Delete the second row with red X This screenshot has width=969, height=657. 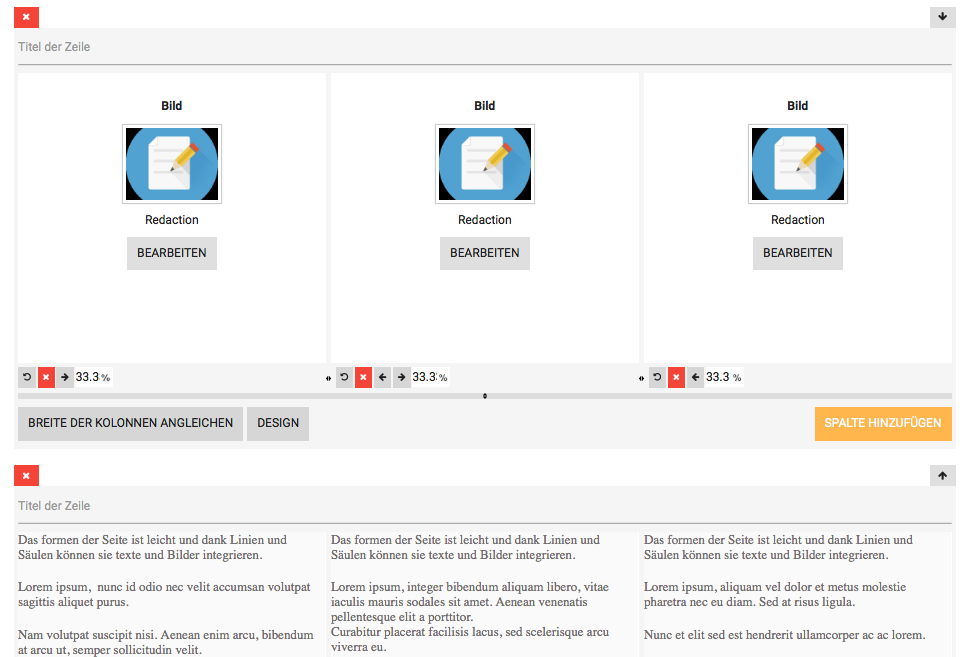(x=26, y=475)
